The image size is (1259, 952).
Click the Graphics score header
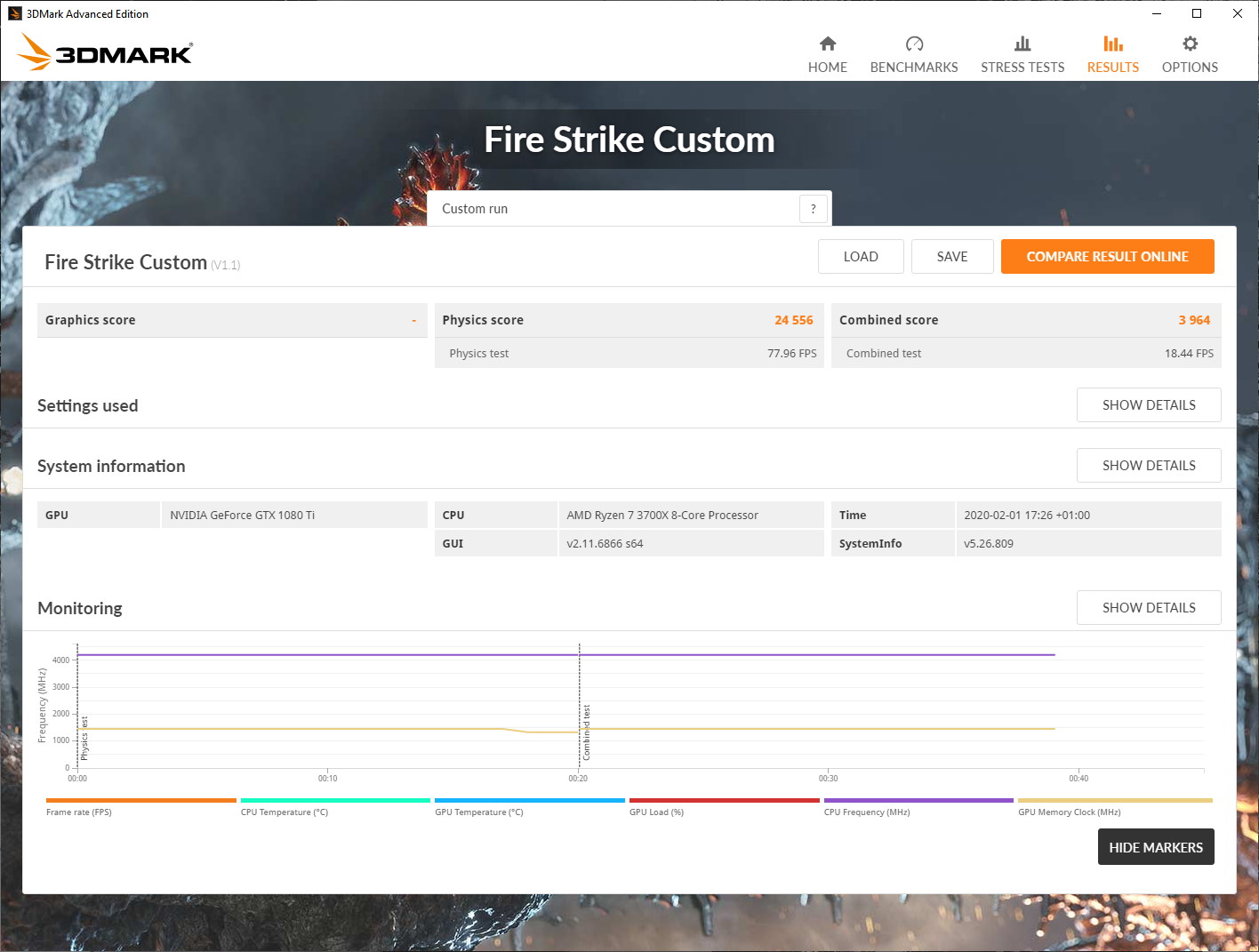click(232, 320)
